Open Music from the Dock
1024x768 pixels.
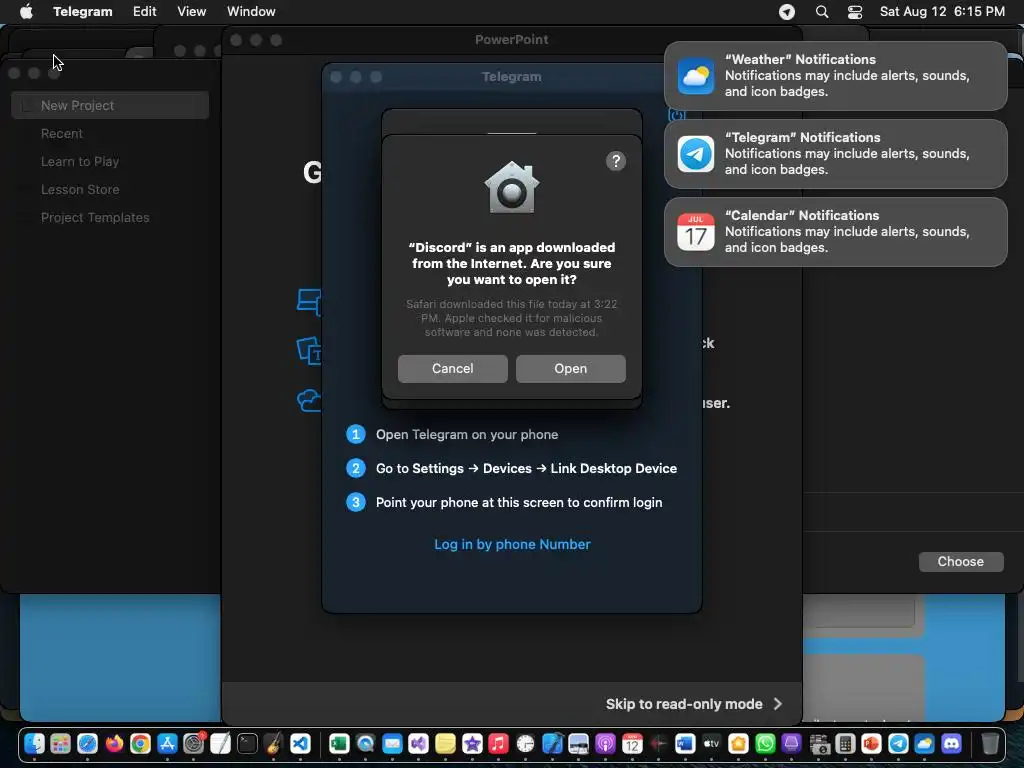498,743
